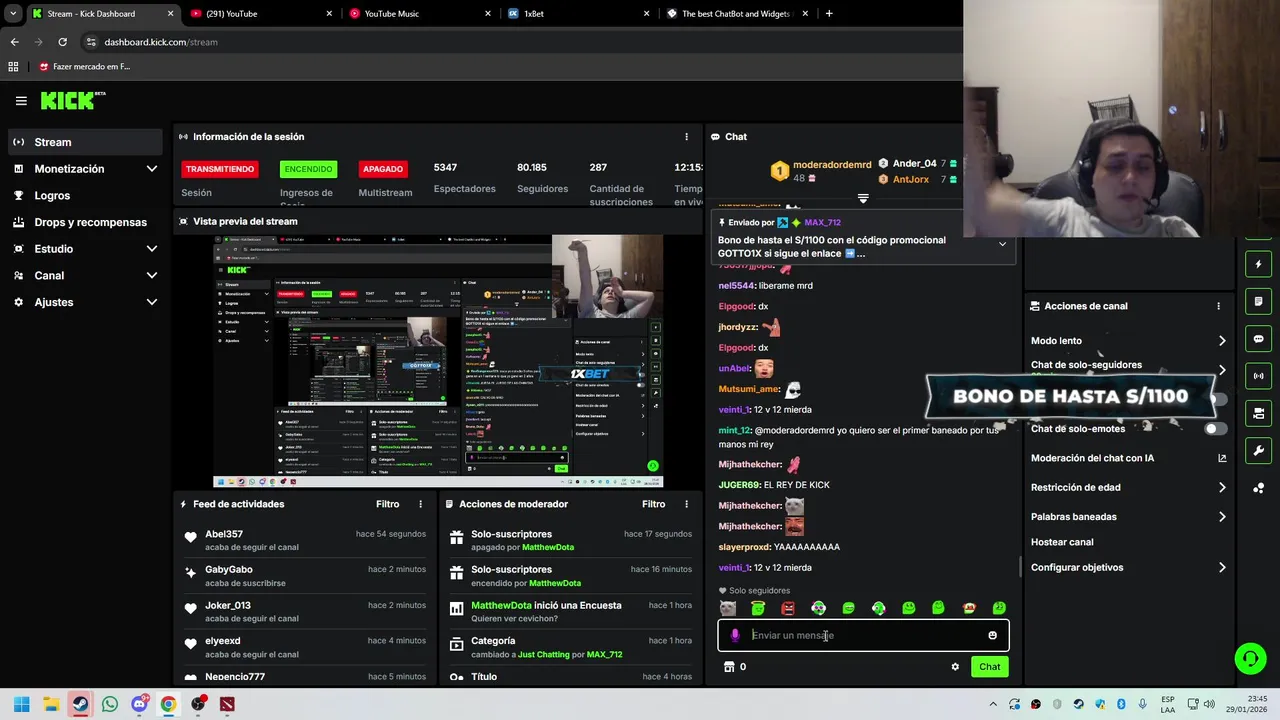Viewport: 1280px width, 720px height.
Task: Open the green headset support button
Action: pyautogui.click(x=1250, y=658)
